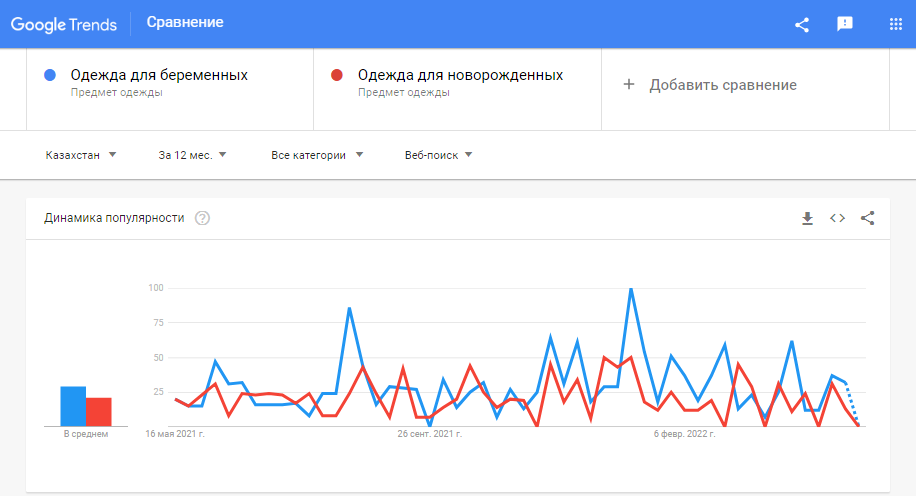This screenshot has width=916, height=496.
Task: Click the share icon in header
Action: (x=802, y=24)
